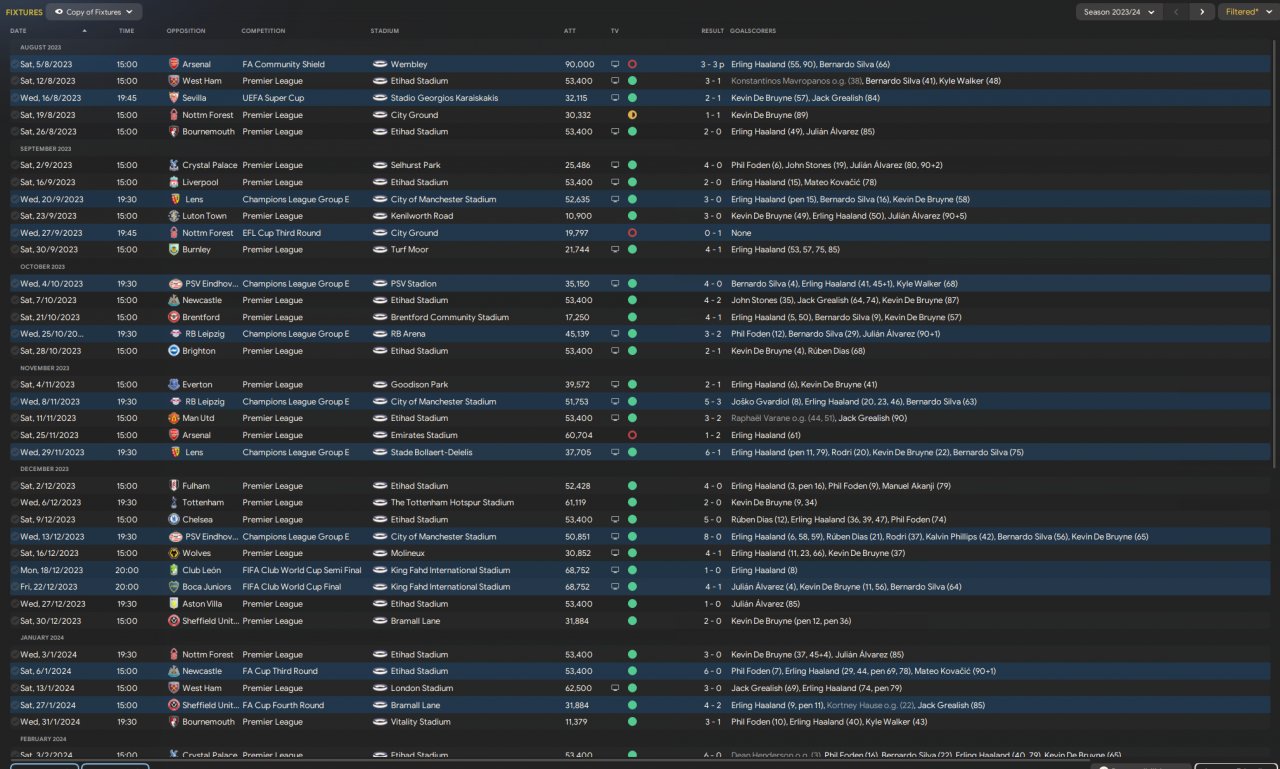Image resolution: width=1280 pixels, height=769 pixels.
Task: Click the Chelsea club badge
Action: click(175, 520)
